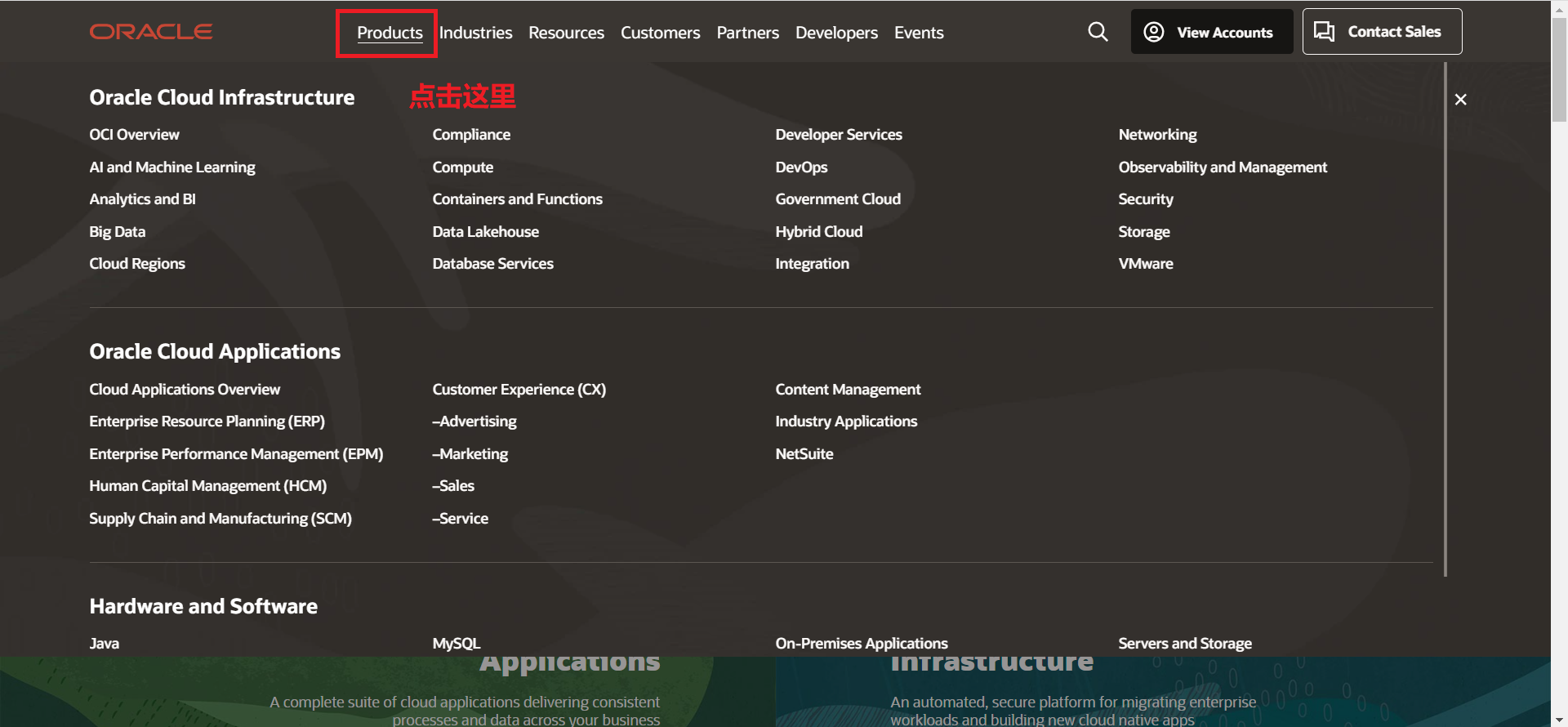Click the Oracle Cloud Applications heading

pyautogui.click(x=215, y=352)
